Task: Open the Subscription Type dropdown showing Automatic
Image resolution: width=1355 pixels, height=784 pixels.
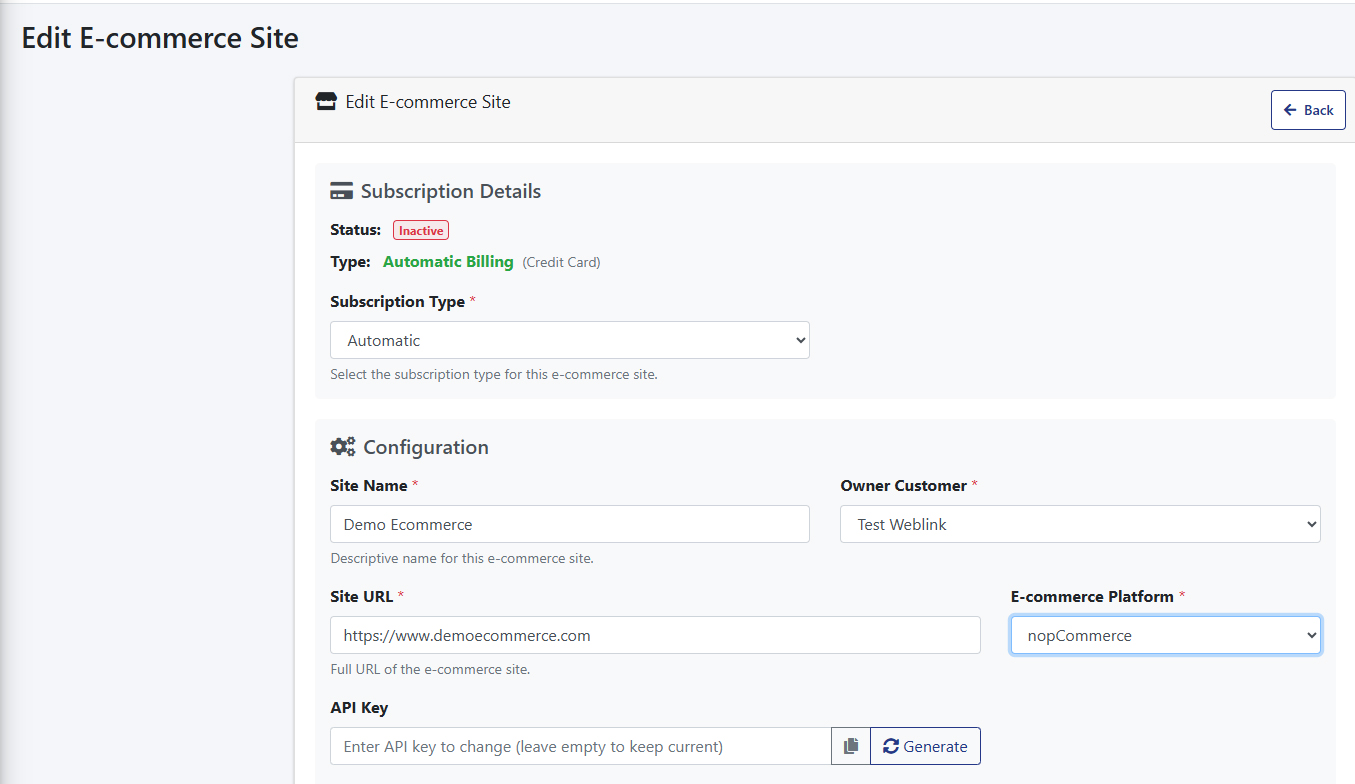Action: coord(569,340)
